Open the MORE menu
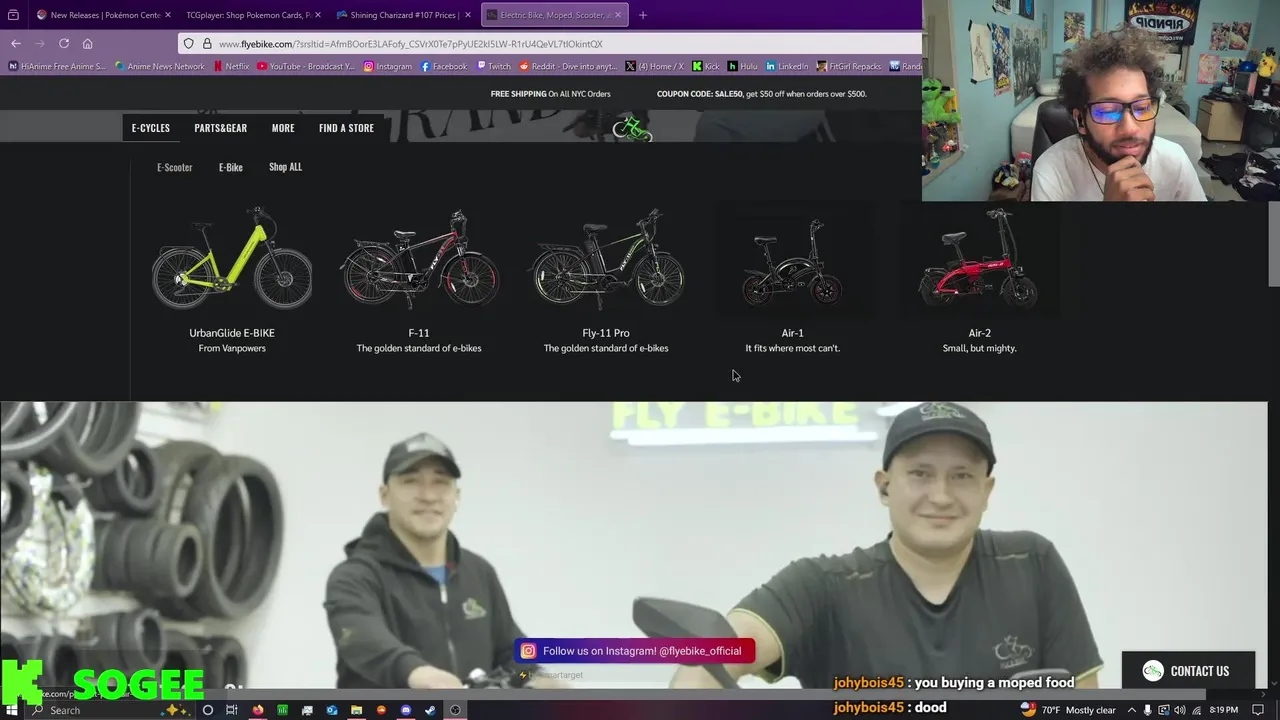This screenshot has height=720, width=1280. (283, 128)
